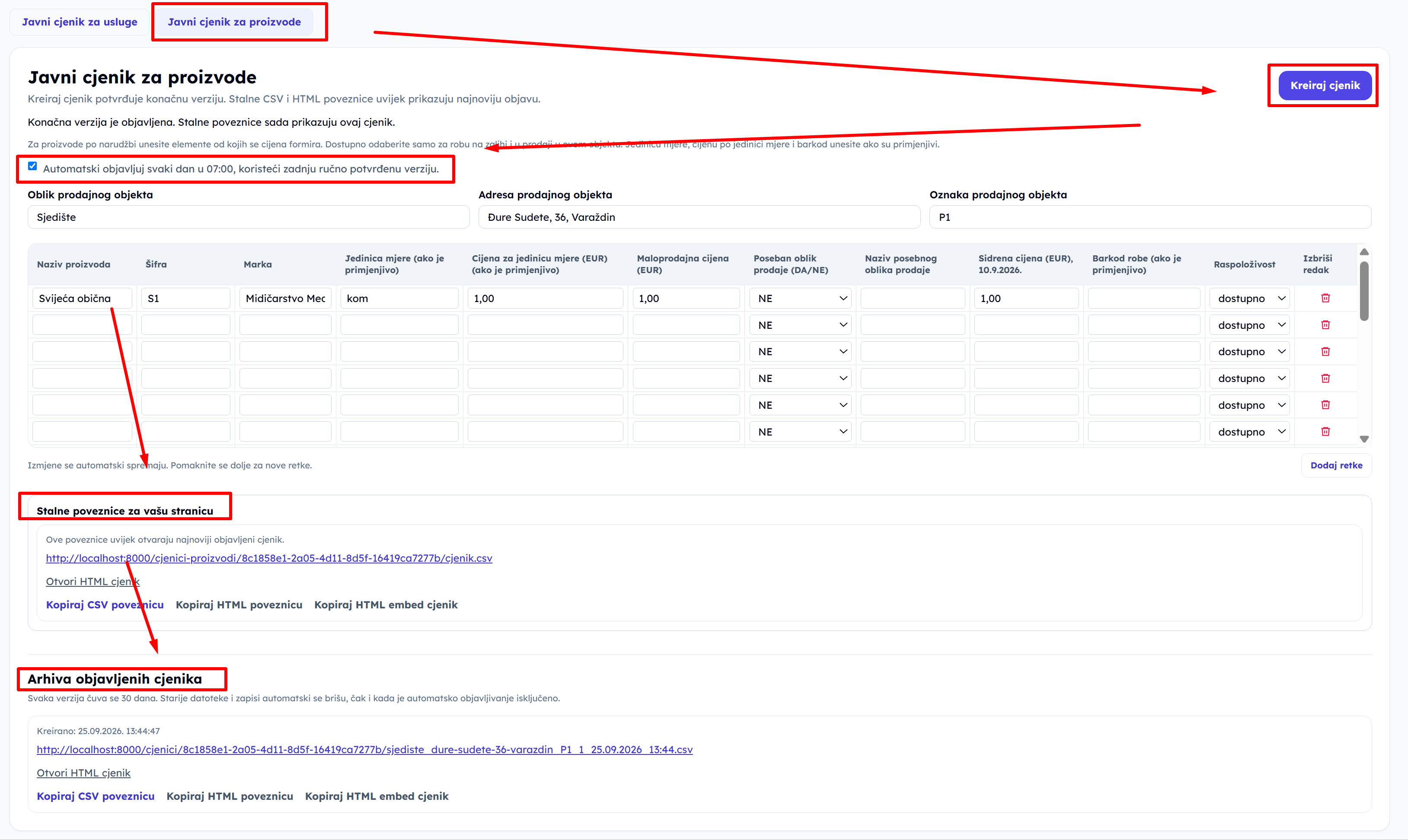The image size is (1408, 840).
Task: Click table vertical scrollbar thumb
Action: 1364,291
